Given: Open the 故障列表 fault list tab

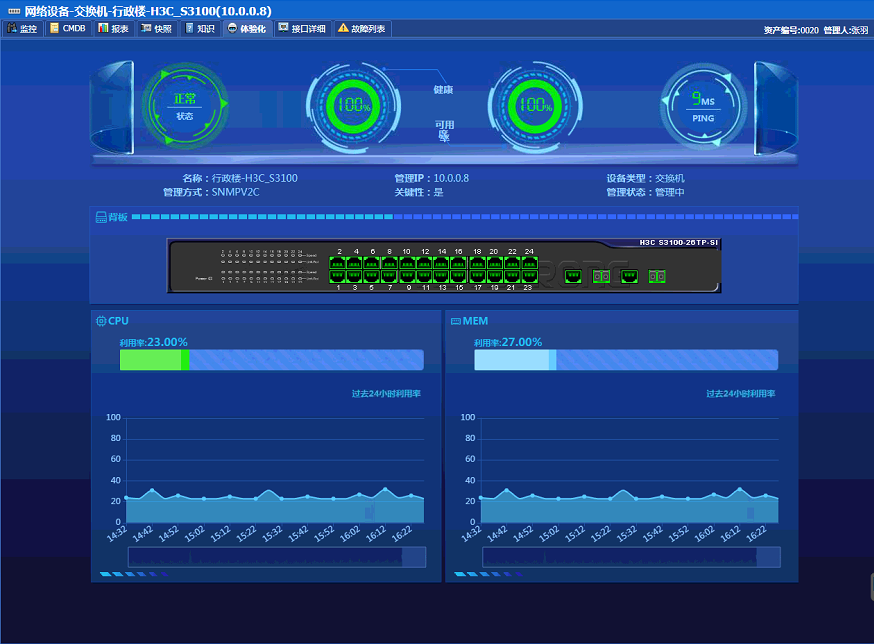Looking at the screenshot, I should click(362, 28).
